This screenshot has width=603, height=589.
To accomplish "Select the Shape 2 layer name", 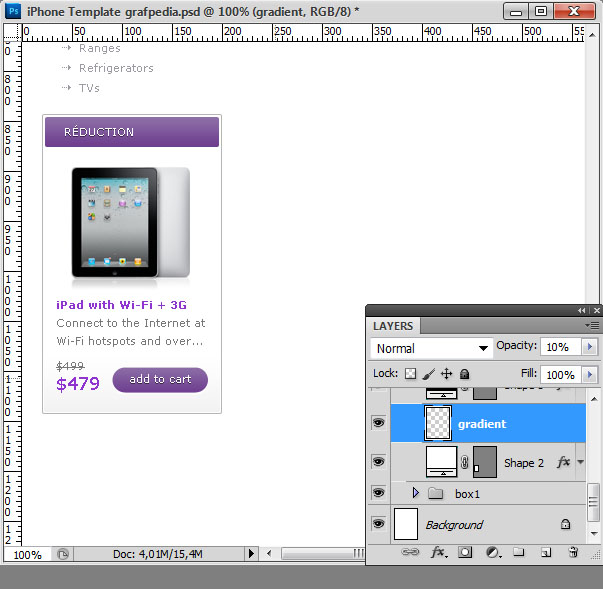I will point(524,463).
